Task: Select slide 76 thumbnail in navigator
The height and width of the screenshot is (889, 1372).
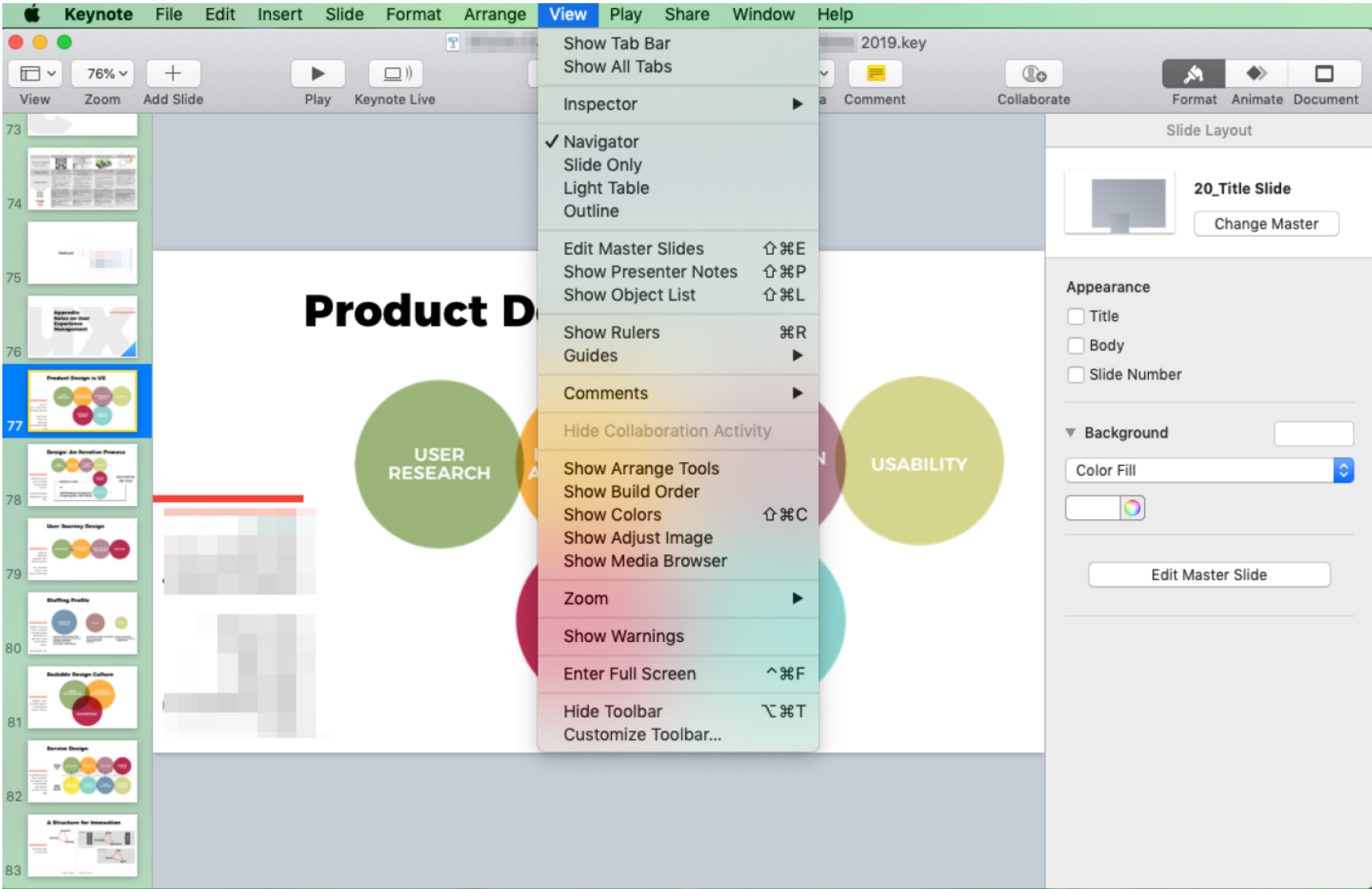Action: pyautogui.click(x=82, y=327)
